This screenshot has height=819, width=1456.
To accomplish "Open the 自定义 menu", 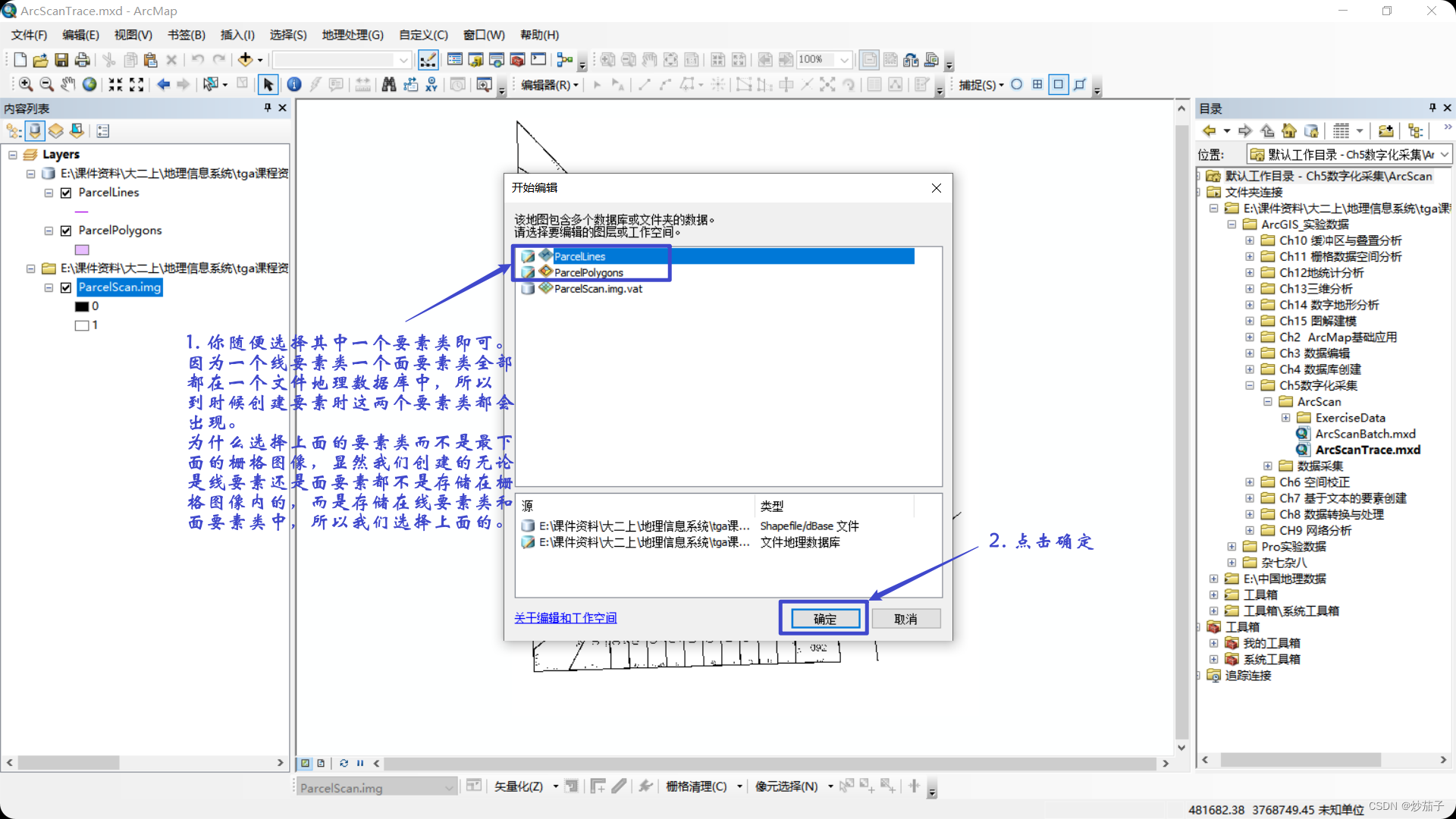I will click(x=423, y=35).
